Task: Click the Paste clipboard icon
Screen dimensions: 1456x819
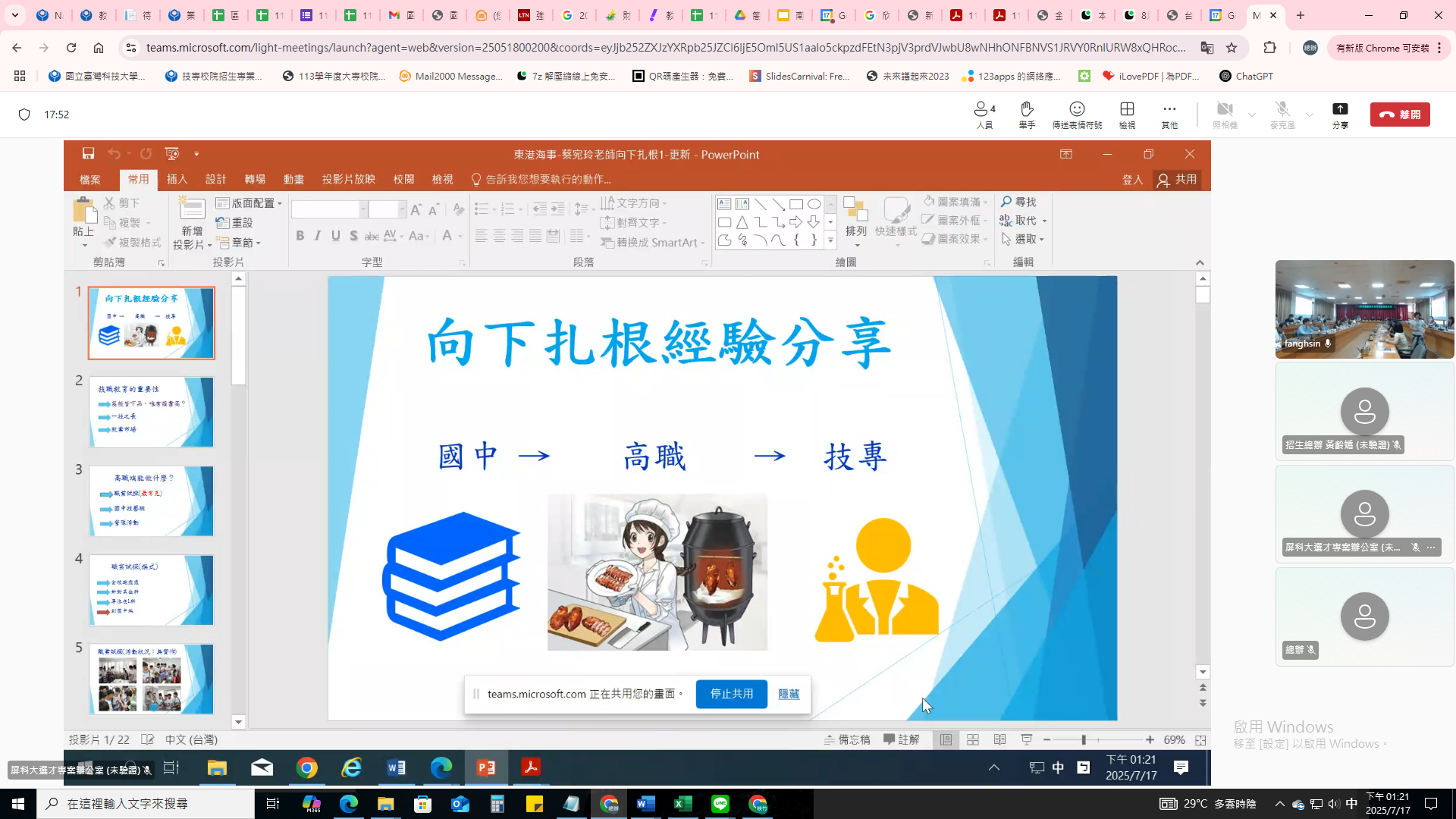Action: click(x=84, y=210)
